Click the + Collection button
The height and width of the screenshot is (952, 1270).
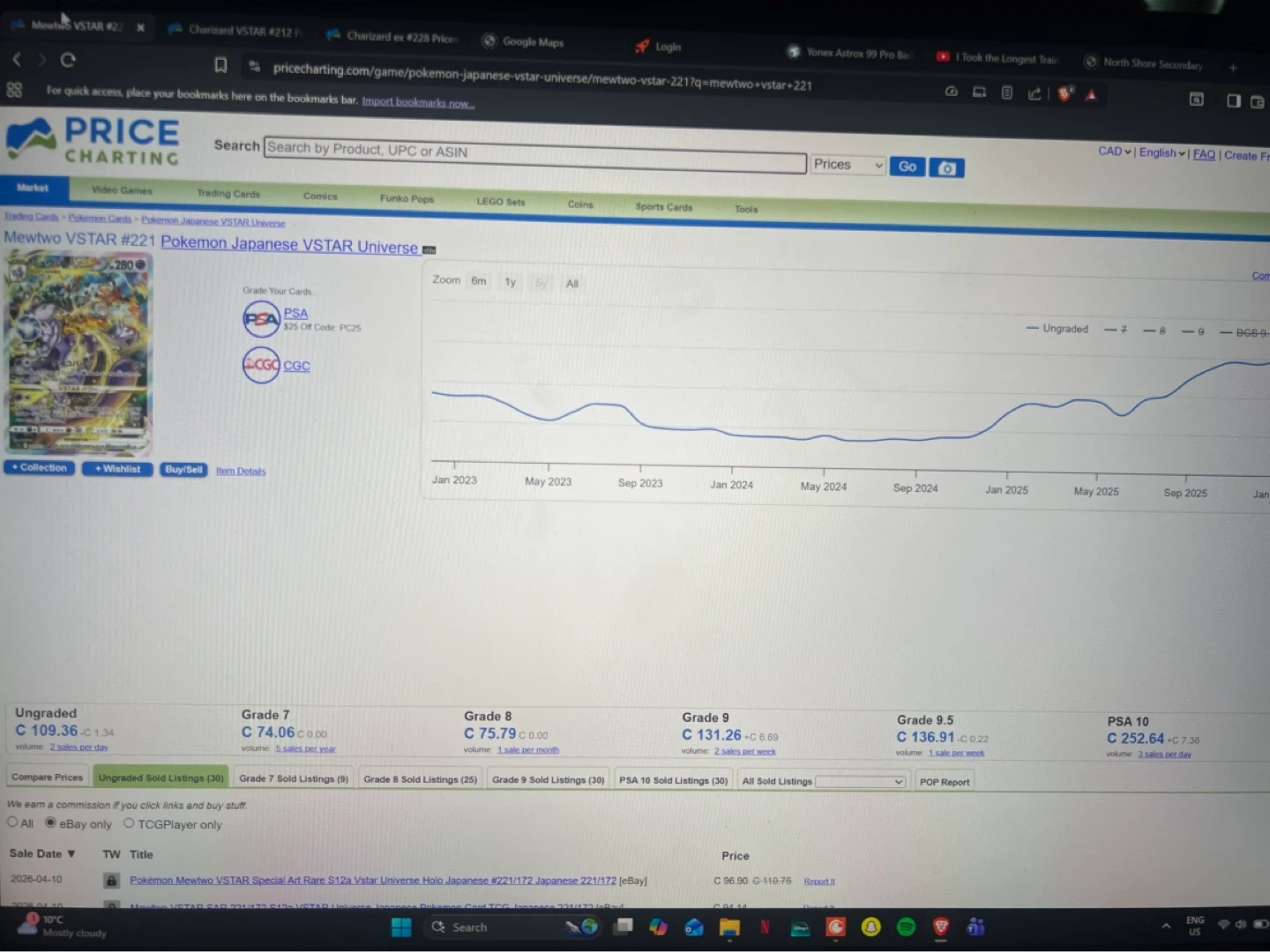tap(40, 468)
